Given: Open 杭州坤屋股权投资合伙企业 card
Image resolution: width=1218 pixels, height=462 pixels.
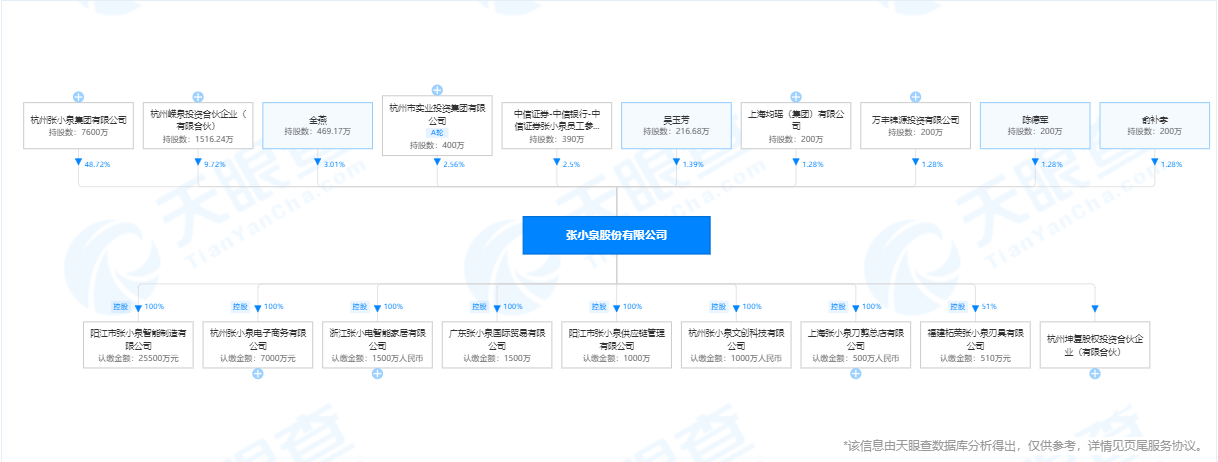Looking at the screenshot, I should [1095, 344].
